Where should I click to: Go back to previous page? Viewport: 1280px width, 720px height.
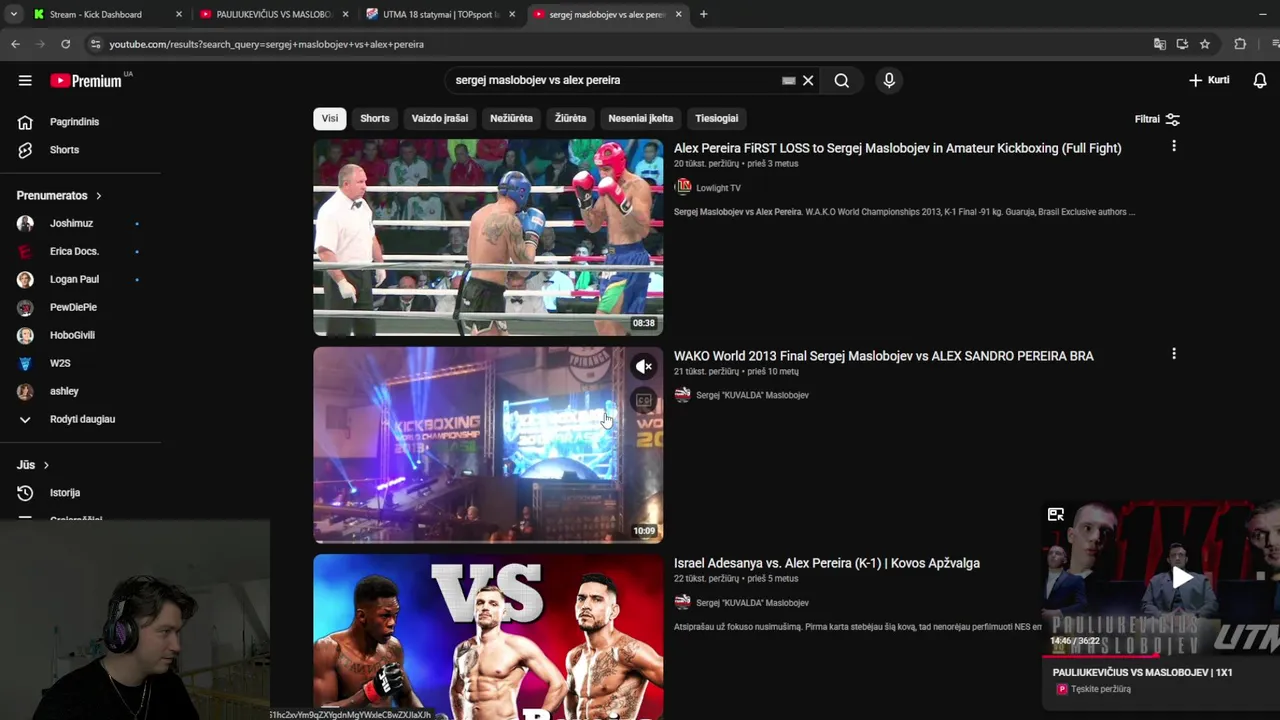click(x=15, y=44)
